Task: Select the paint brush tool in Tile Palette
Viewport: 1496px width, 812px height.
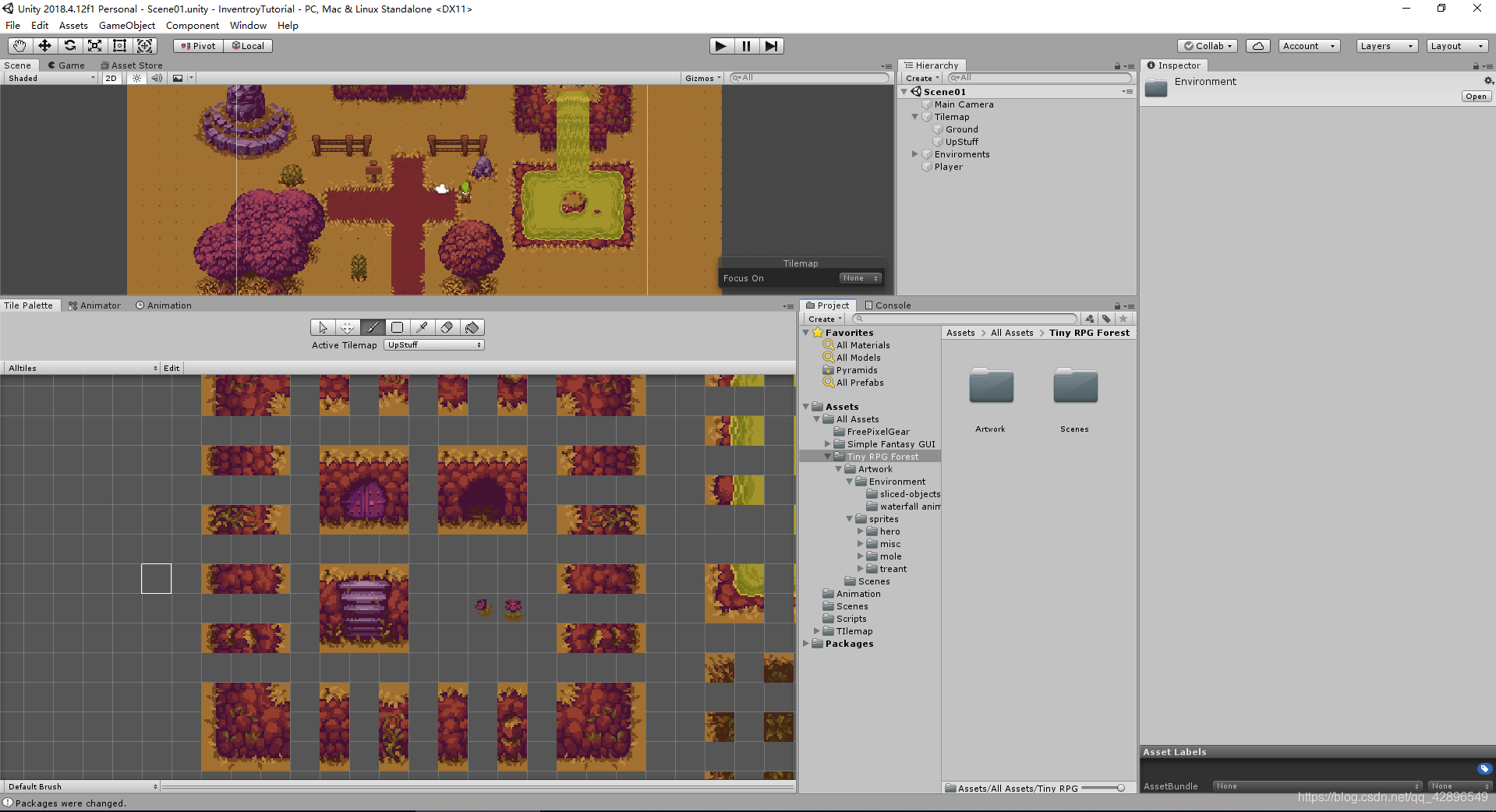Action: click(x=373, y=327)
